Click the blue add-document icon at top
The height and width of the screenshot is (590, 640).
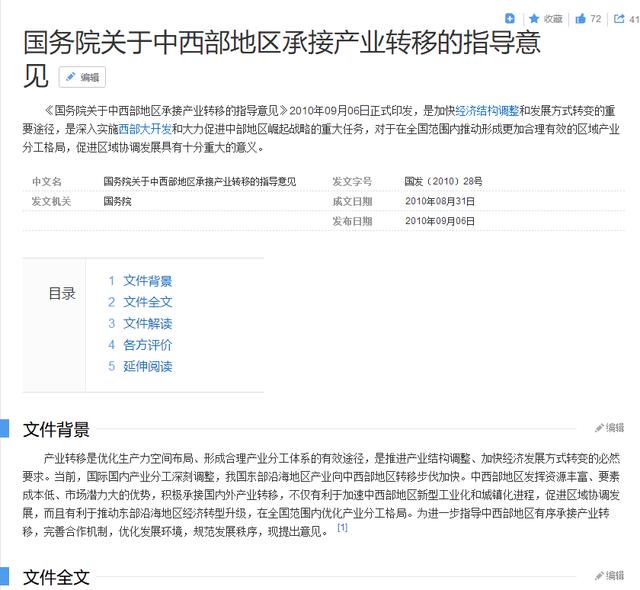[510, 18]
